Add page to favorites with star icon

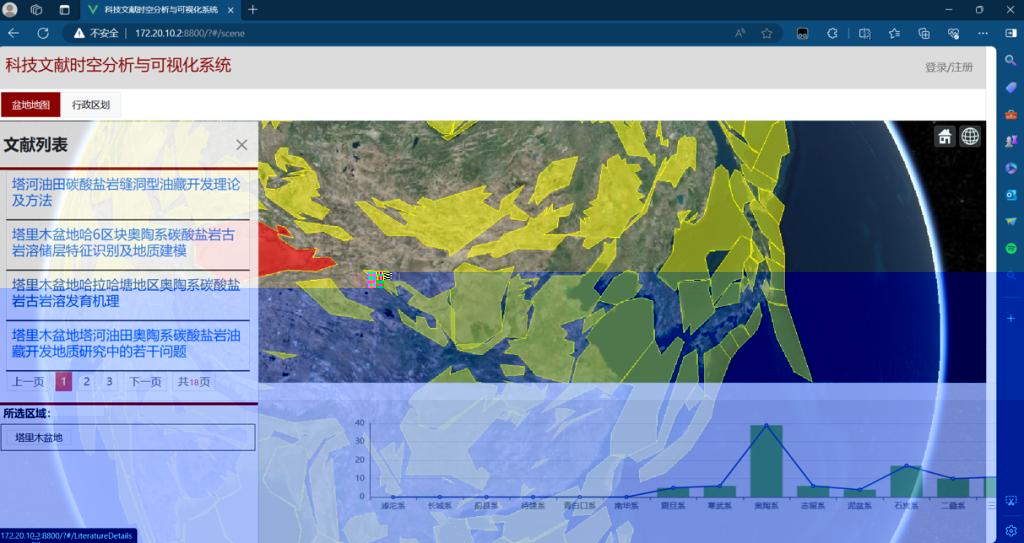pos(767,33)
